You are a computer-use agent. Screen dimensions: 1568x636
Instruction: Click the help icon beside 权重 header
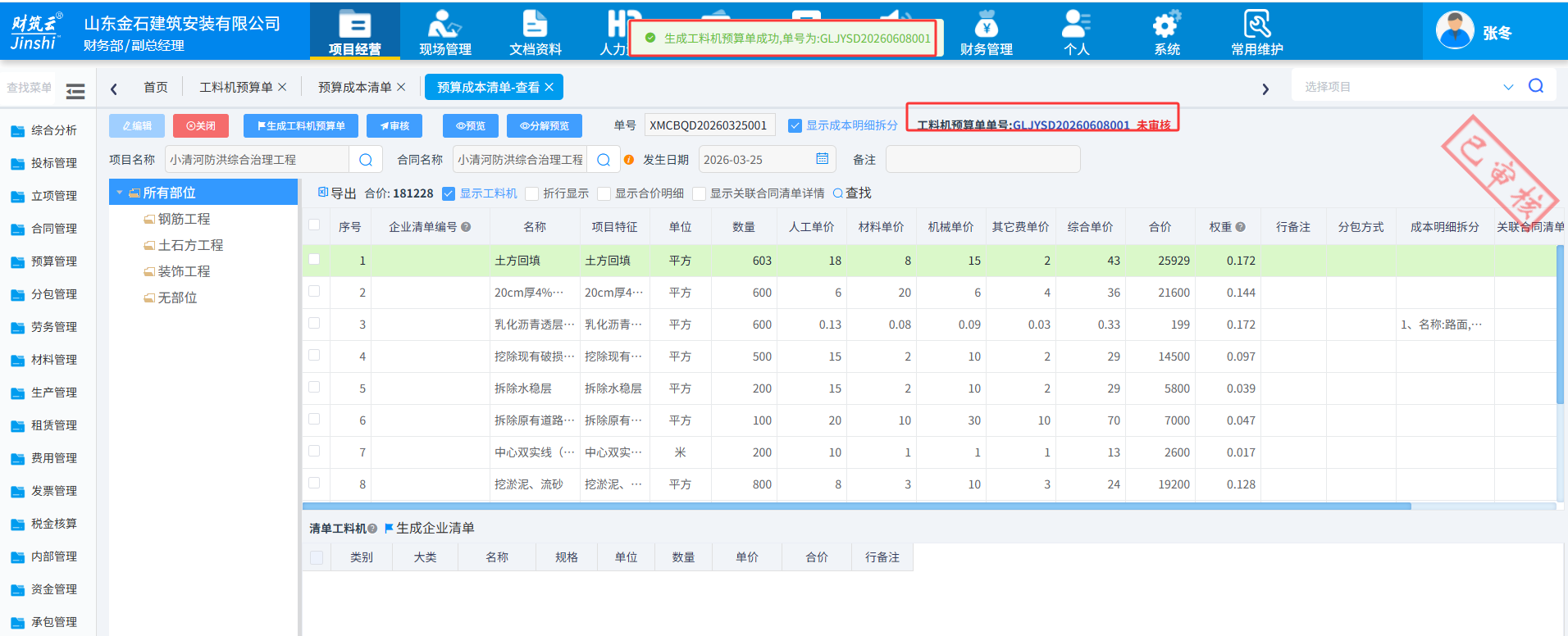[1240, 227]
